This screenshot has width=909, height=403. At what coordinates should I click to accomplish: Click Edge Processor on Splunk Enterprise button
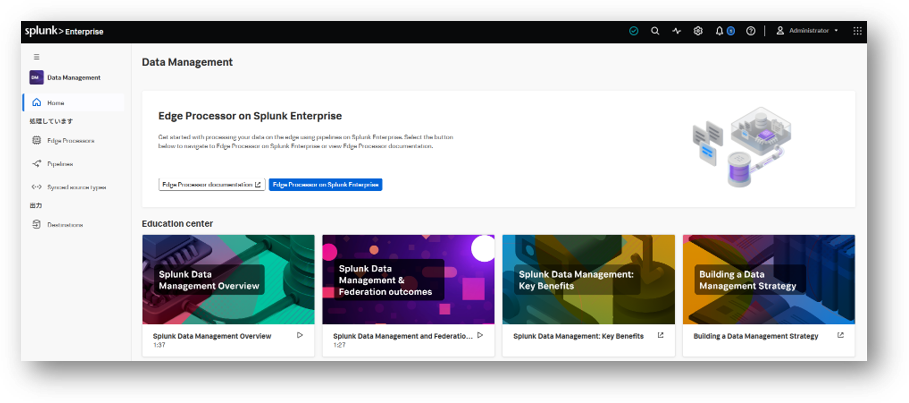(325, 184)
